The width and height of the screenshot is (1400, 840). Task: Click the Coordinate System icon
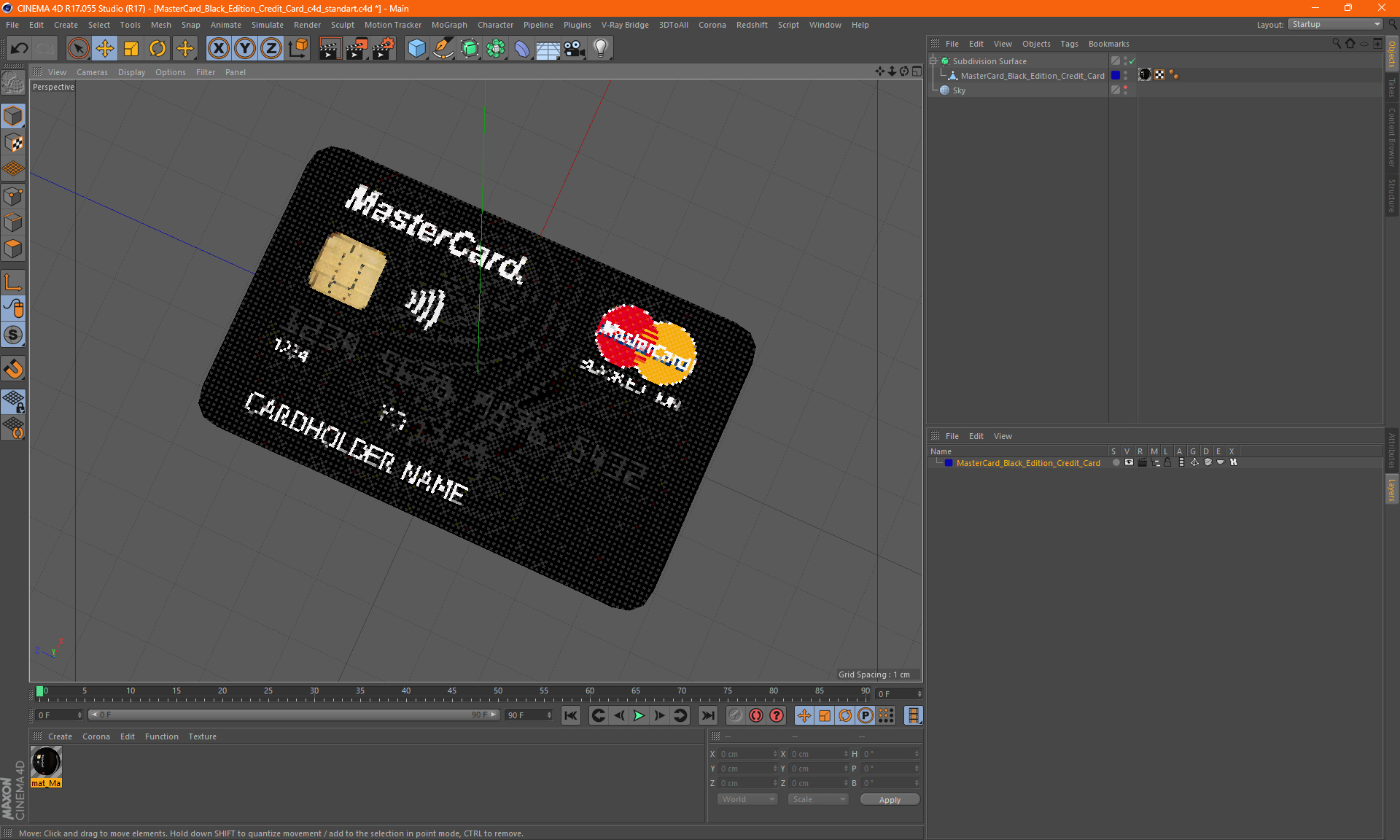coord(297,49)
